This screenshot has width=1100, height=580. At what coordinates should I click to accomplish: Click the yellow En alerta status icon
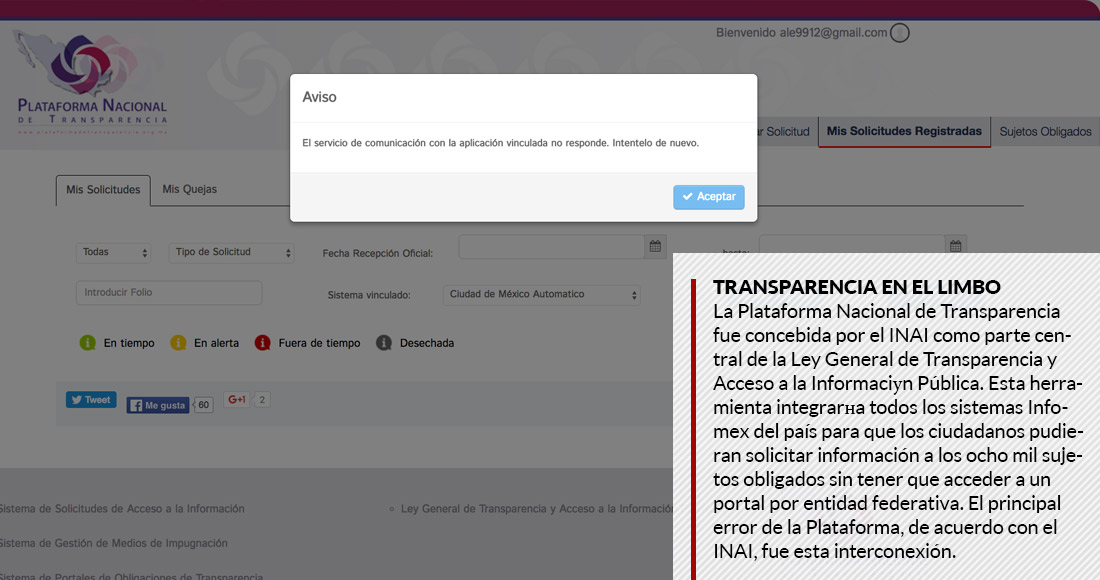[178, 343]
